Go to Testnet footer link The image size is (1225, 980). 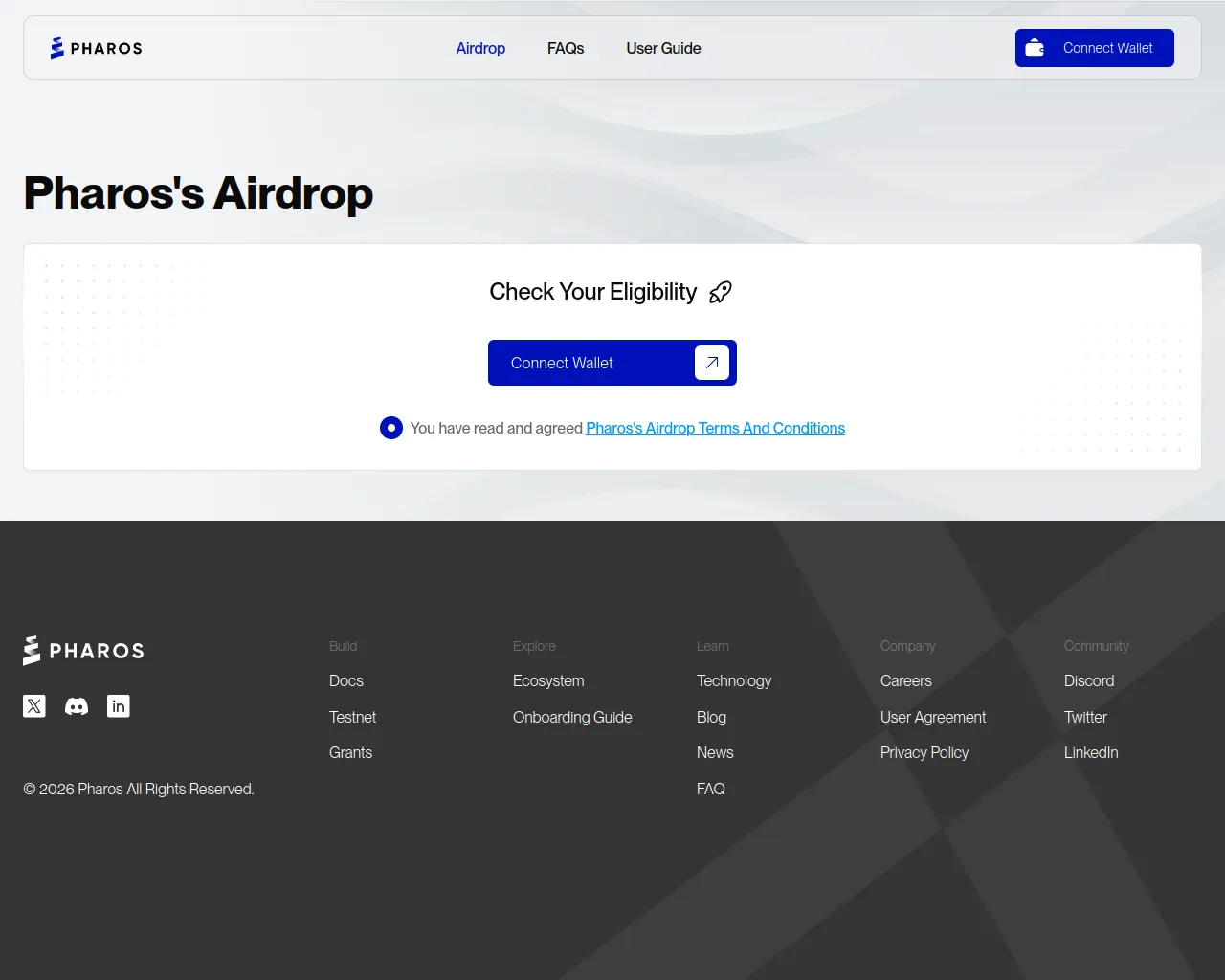[352, 717]
